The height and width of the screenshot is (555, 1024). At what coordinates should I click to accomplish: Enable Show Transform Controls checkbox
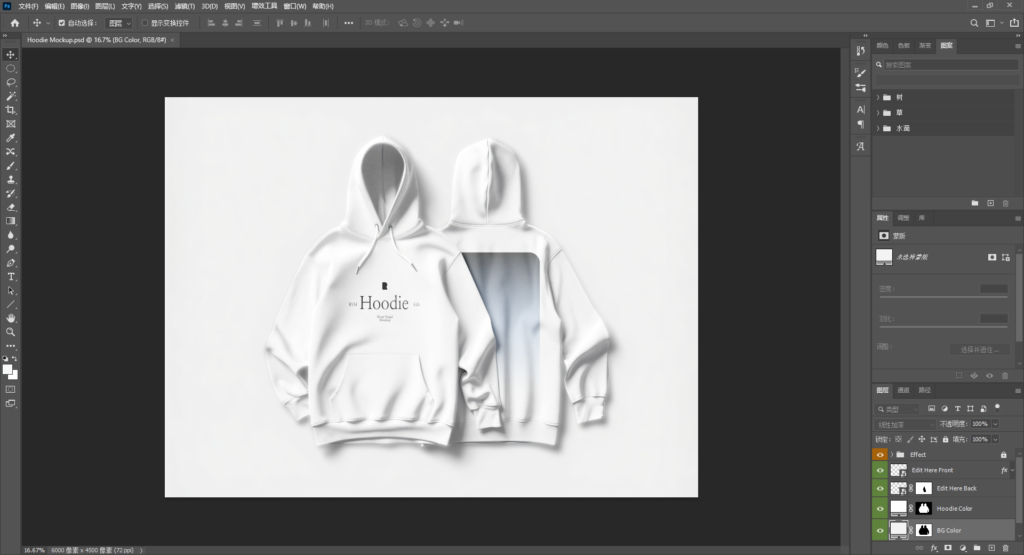coord(145,23)
